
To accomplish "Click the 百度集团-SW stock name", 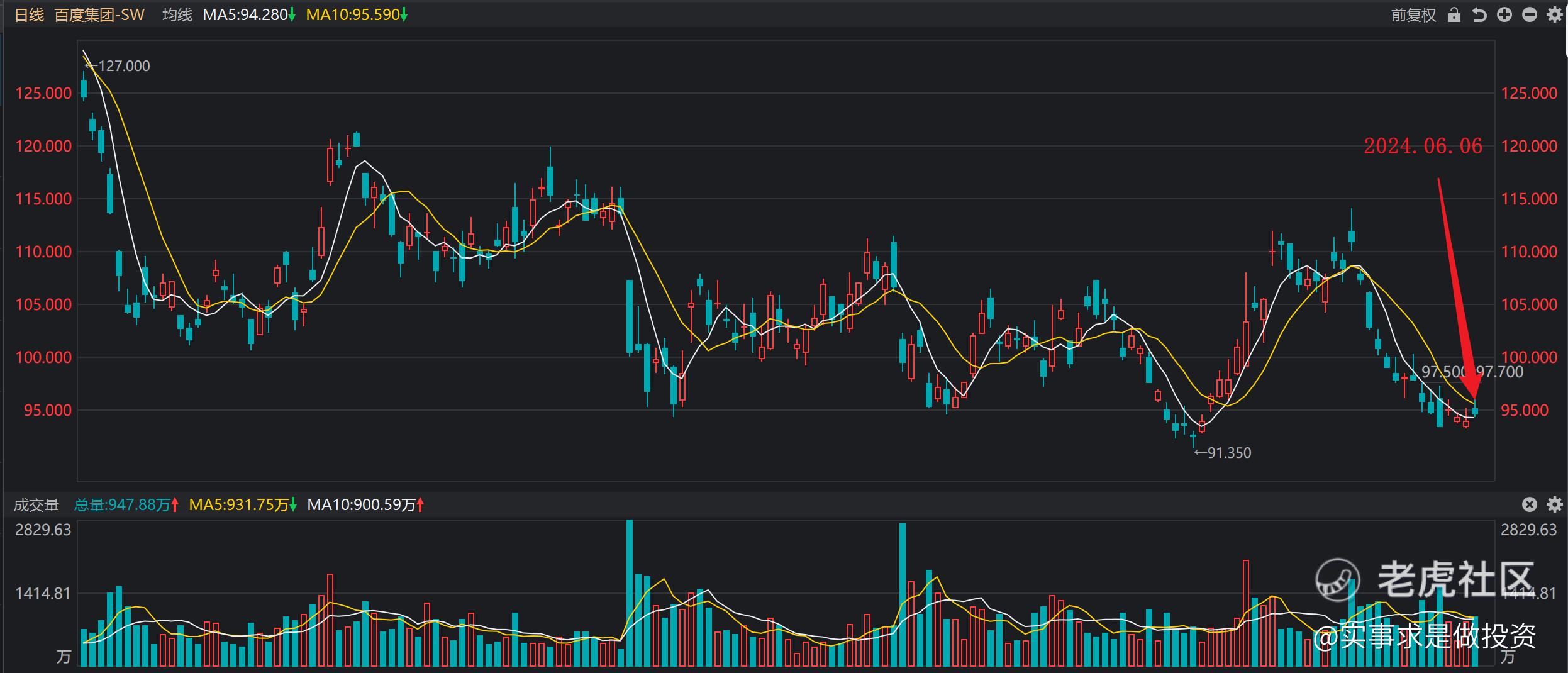I will (x=99, y=14).
